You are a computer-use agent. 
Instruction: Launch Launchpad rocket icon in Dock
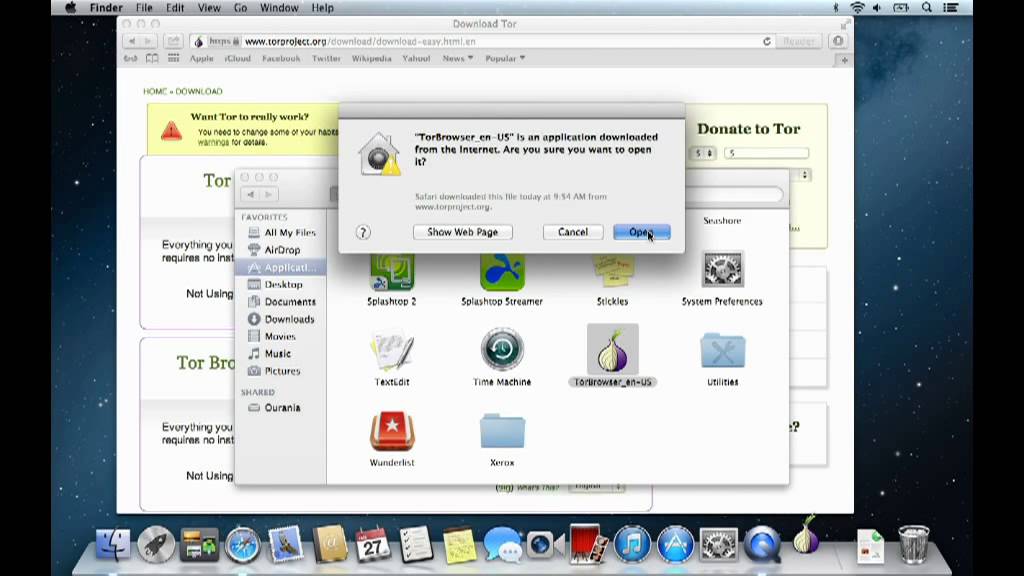(156, 545)
